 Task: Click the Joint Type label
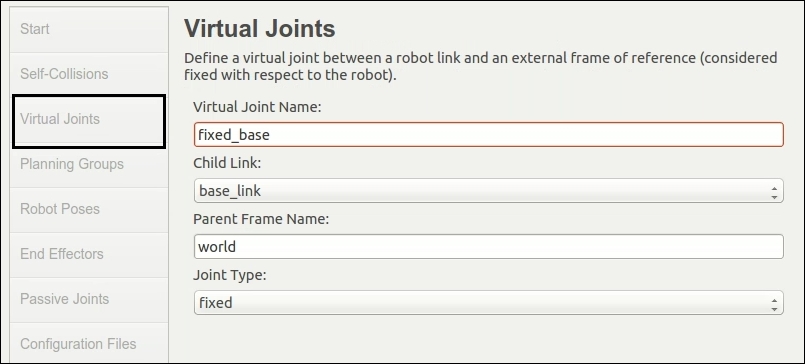coord(230,276)
